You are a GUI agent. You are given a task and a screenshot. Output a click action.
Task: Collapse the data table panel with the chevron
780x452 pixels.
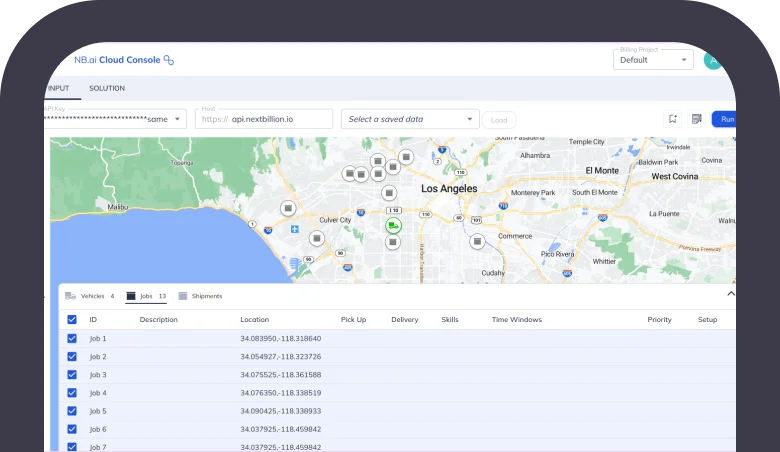pyautogui.click(x=730, y=295)
